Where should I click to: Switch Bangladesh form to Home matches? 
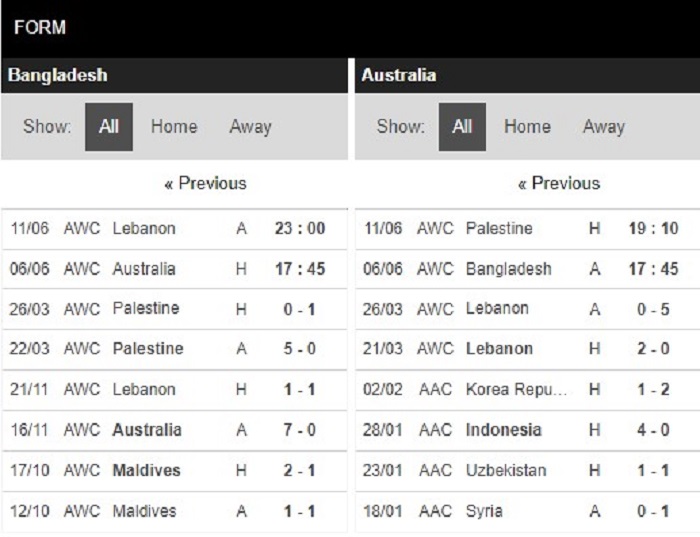(x=174, y=127)
